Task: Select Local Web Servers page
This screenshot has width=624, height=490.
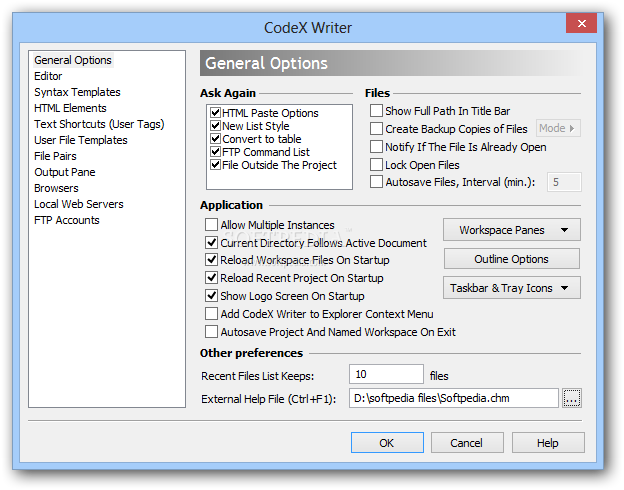Action: [x=79, y=204]
